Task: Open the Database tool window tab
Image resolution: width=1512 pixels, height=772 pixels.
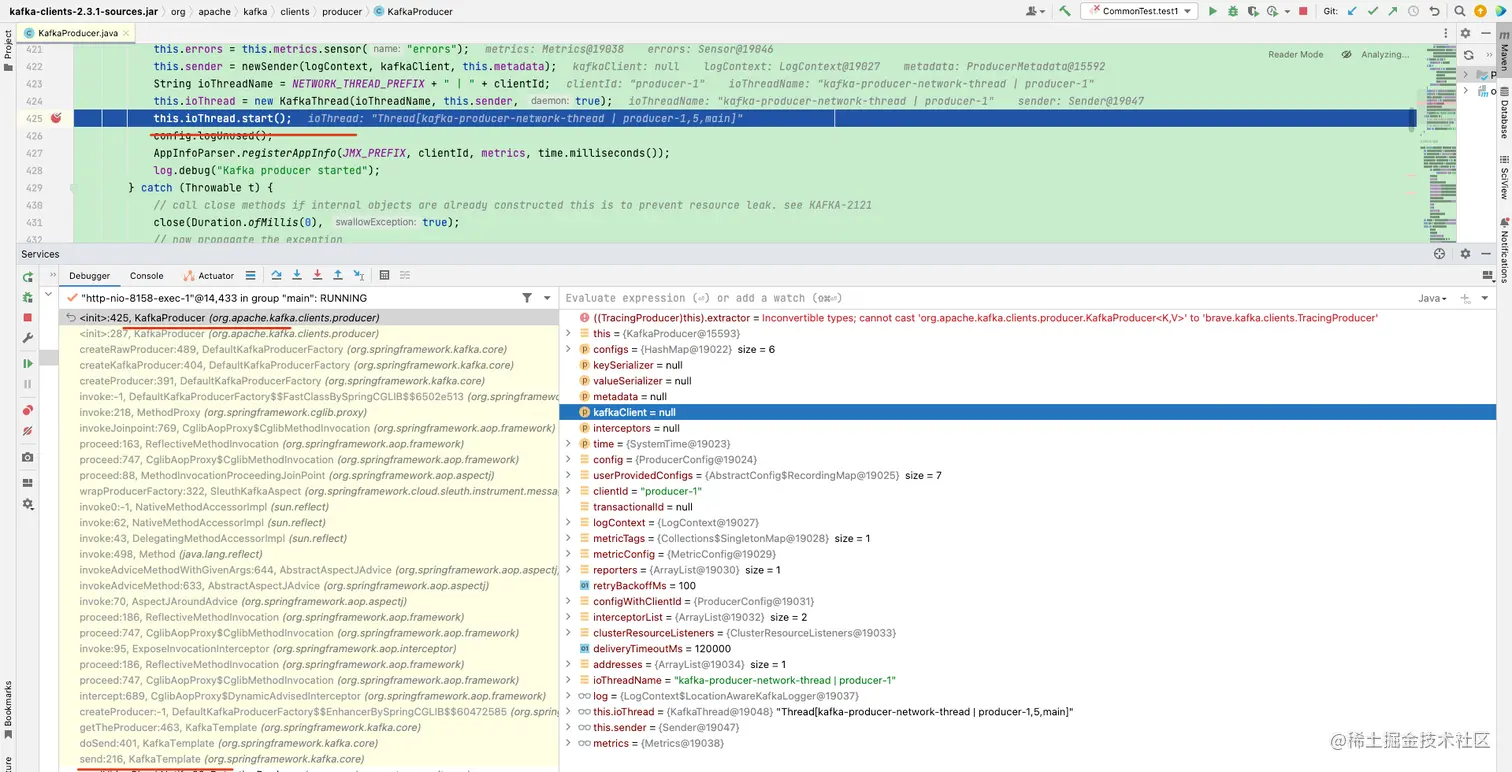Action: pos(1503,111)
